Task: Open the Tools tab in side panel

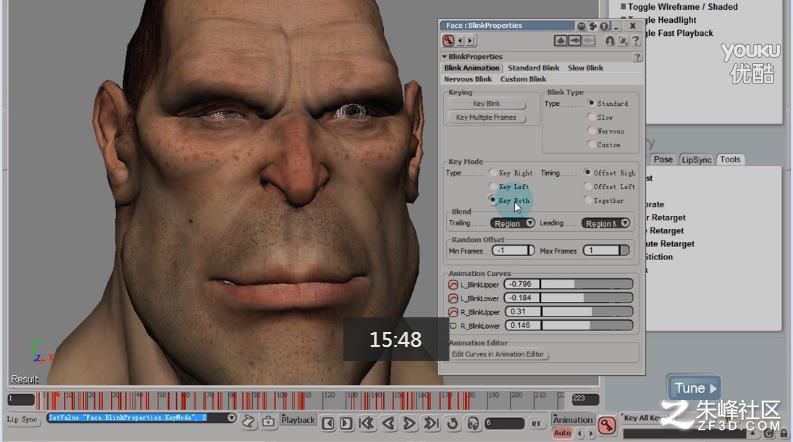Action: point(730,159)
